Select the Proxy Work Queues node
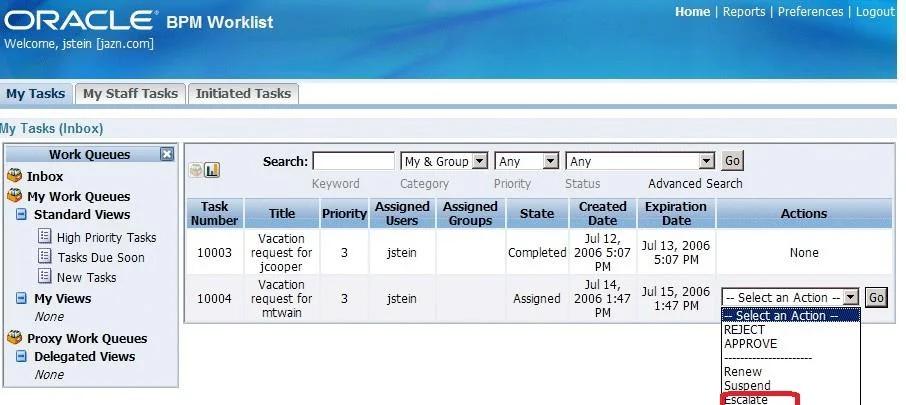Image resolution: width=906 pixels, height=405 pixels. [87, 339]
